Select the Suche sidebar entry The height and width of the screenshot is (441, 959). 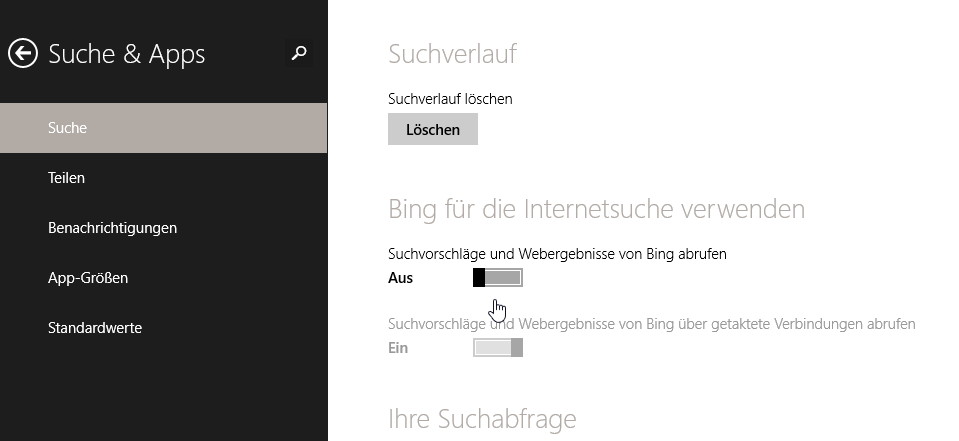pyautogui.click(x=163, y=128)
